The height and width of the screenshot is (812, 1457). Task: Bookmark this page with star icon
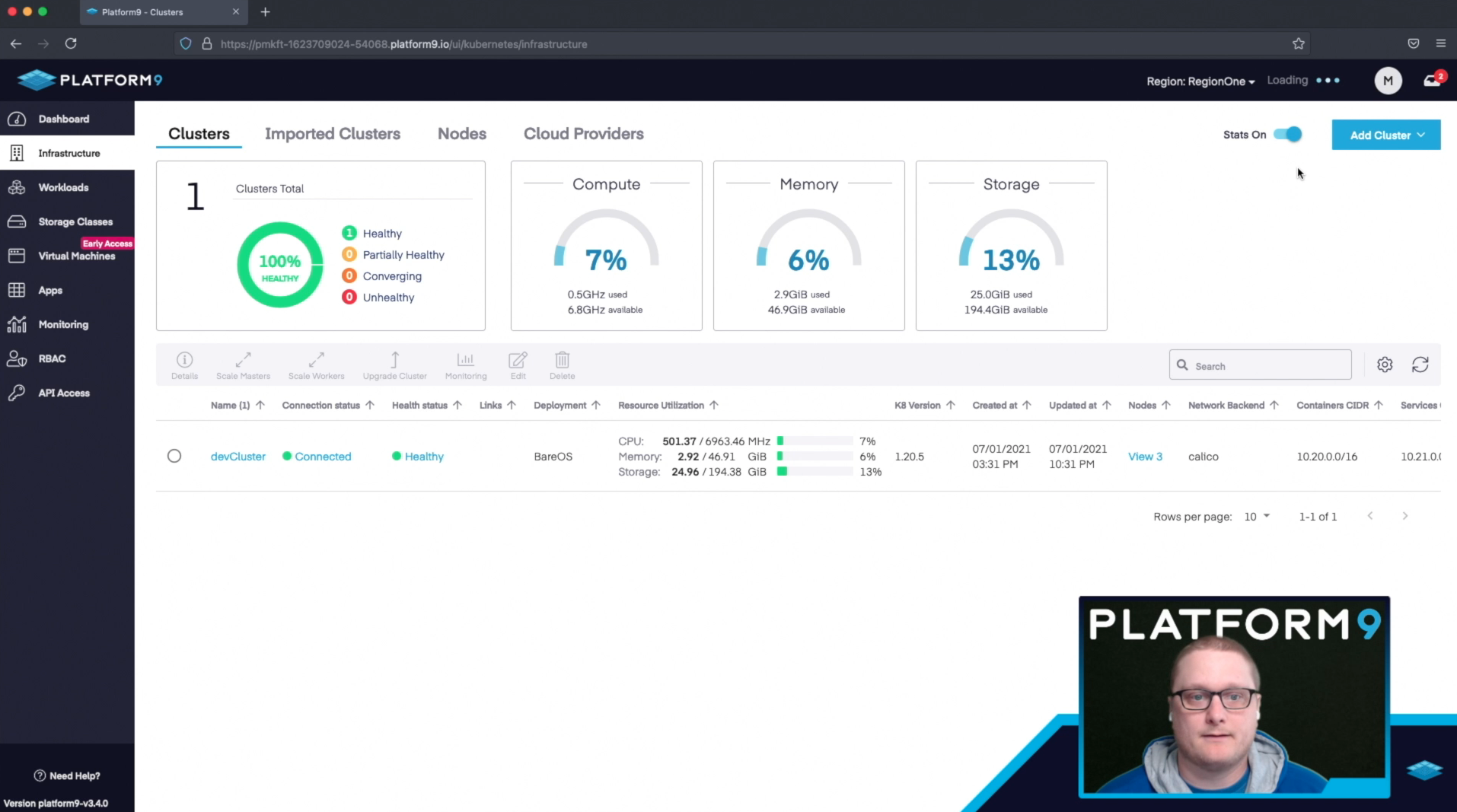[x=1298, y=43]
